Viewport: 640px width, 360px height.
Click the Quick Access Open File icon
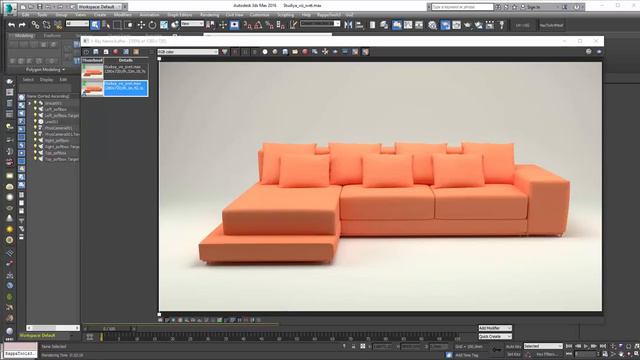pyautogui.click(x=31, y=7)
